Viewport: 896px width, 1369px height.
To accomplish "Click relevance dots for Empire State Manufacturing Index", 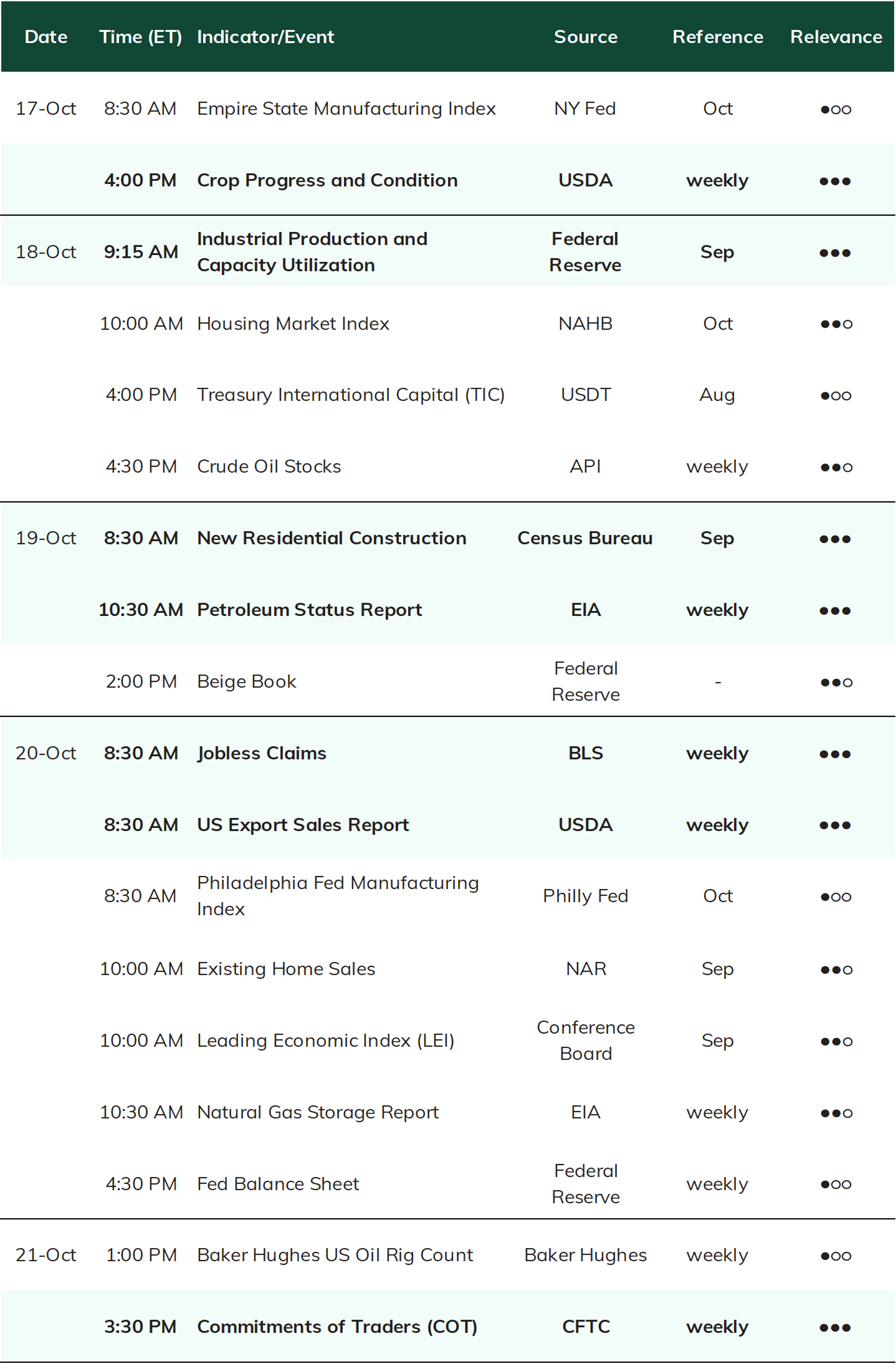I will tap(836, 109).
